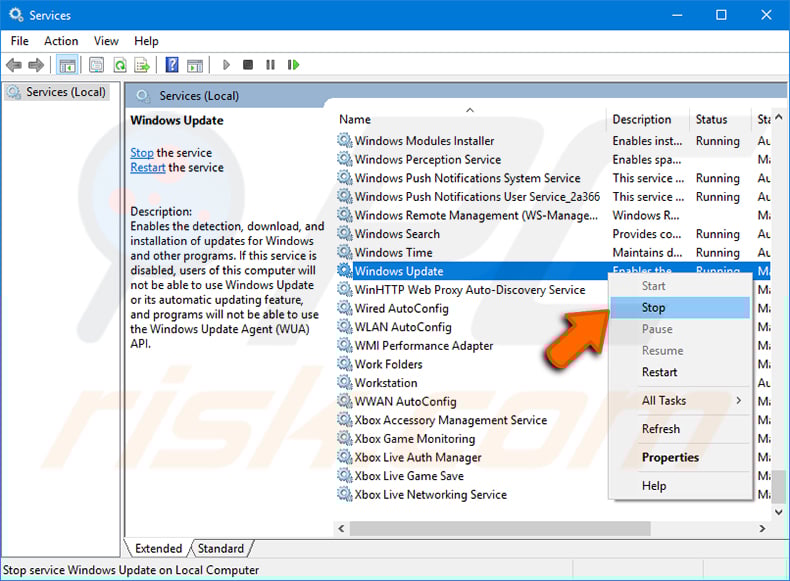This screenshot has width=790, height=581.
Task: Open the File menu
Action: [x=20, y=41]
